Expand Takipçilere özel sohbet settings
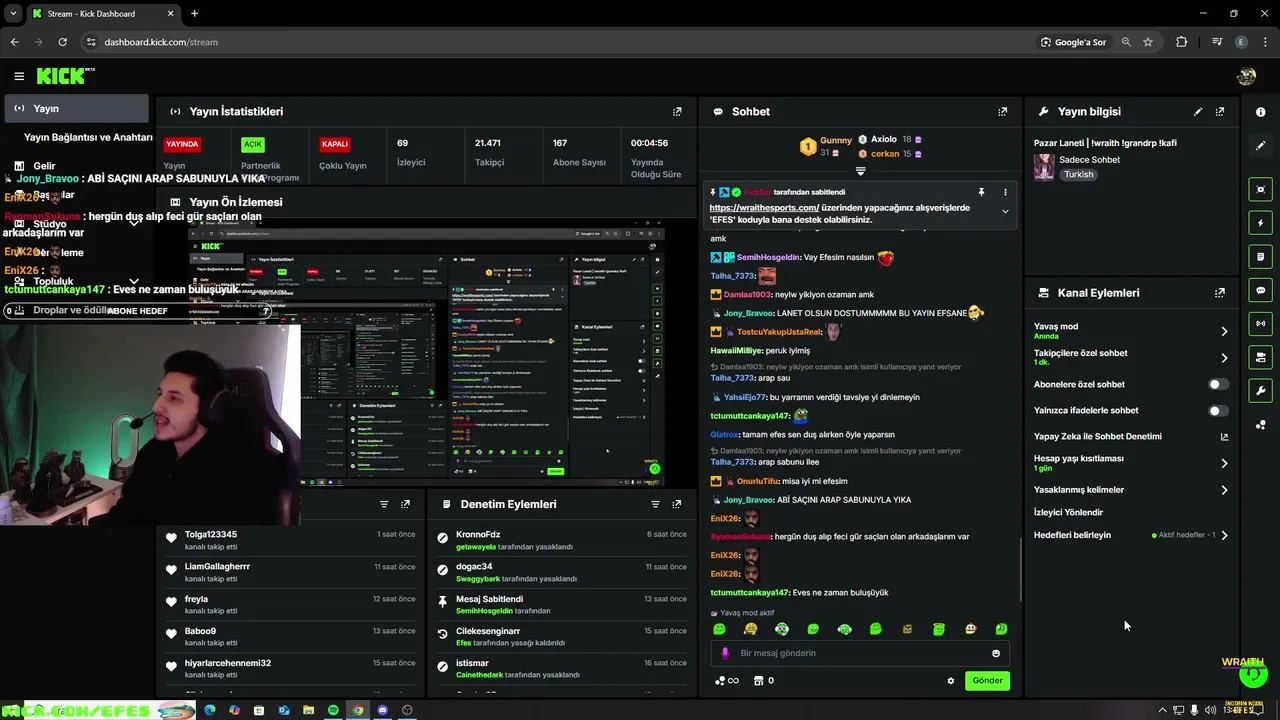 (x=1224, y=358)
